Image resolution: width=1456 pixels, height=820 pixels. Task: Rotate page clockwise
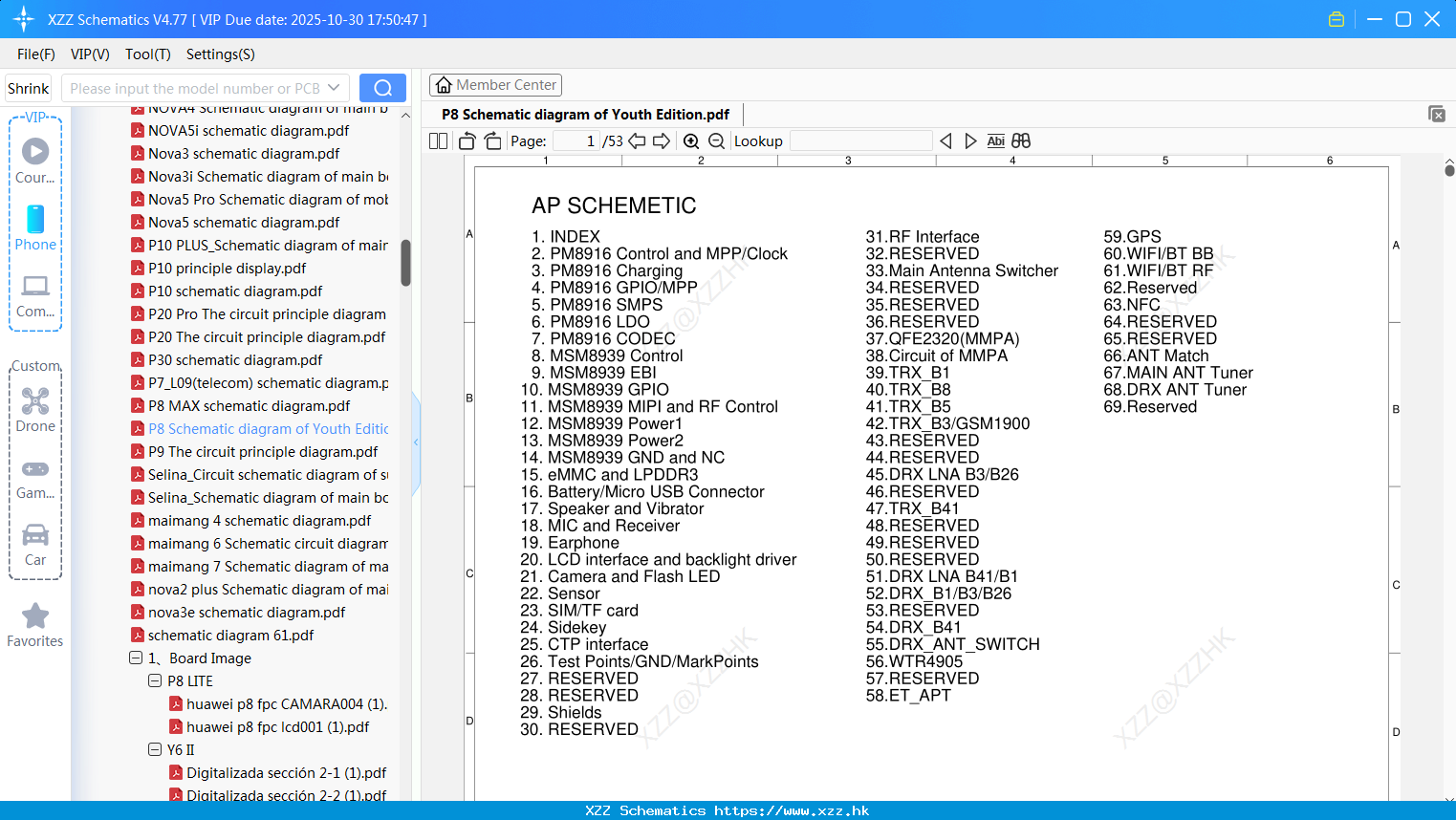(x=492, y=141)
